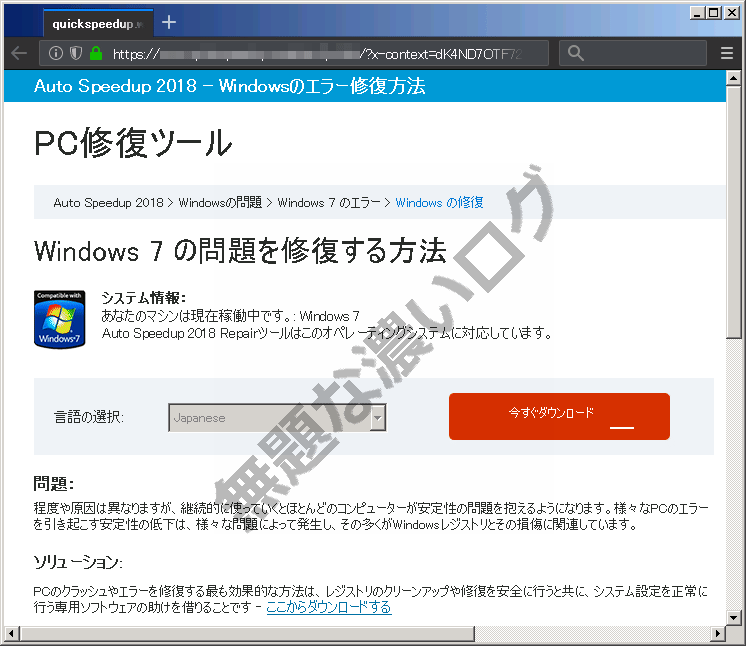Click inside the browser search field

633,53
